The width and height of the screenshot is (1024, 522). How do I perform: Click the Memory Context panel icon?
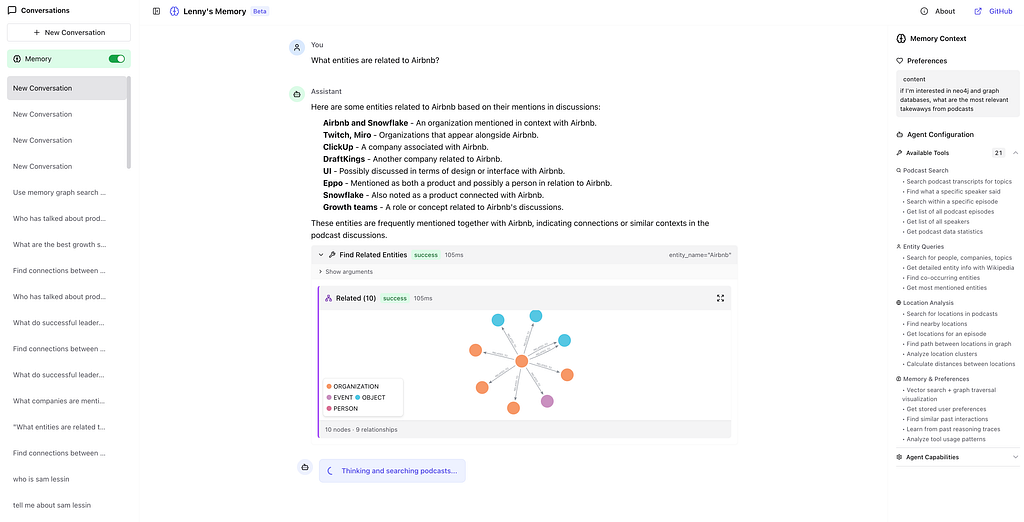tap(900, 38)
